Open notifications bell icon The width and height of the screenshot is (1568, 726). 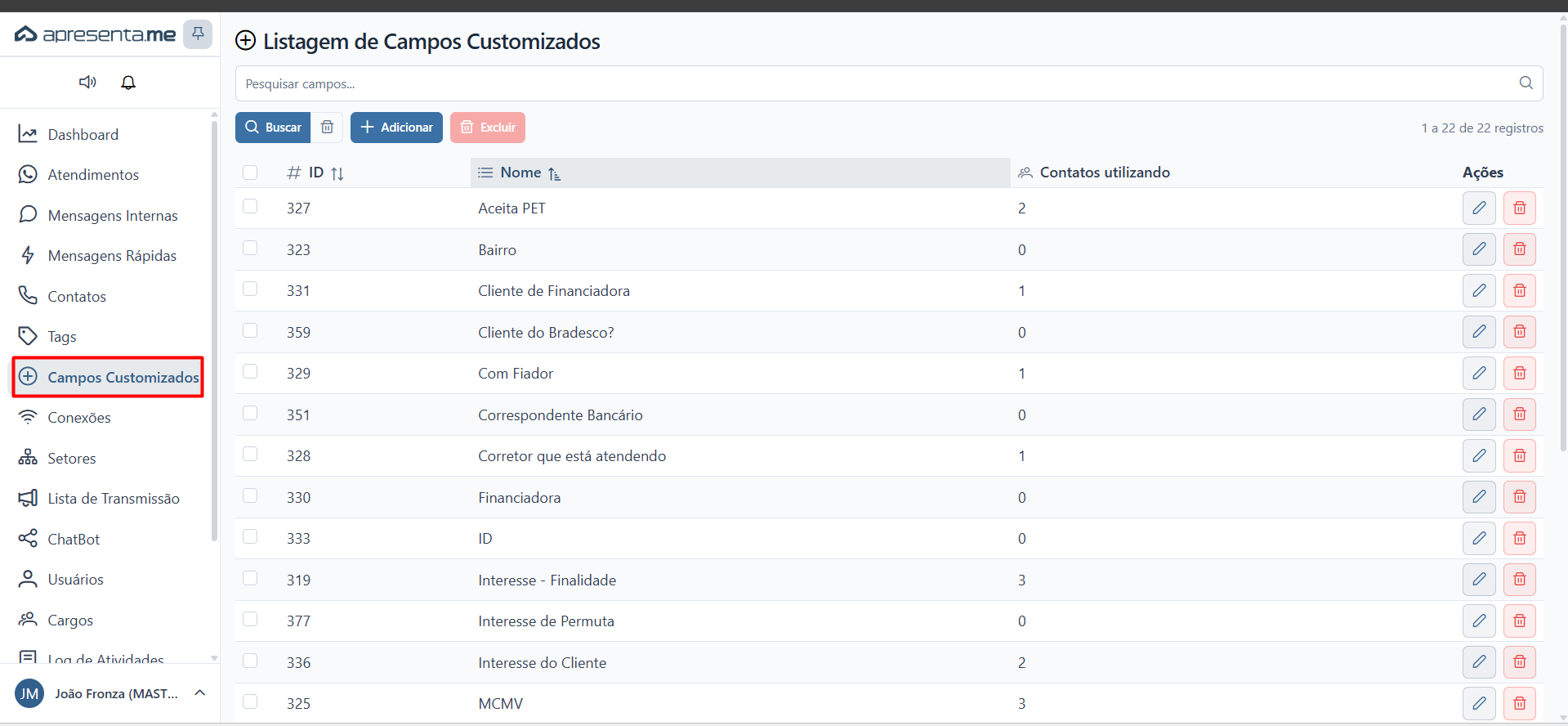click(128, 82)
